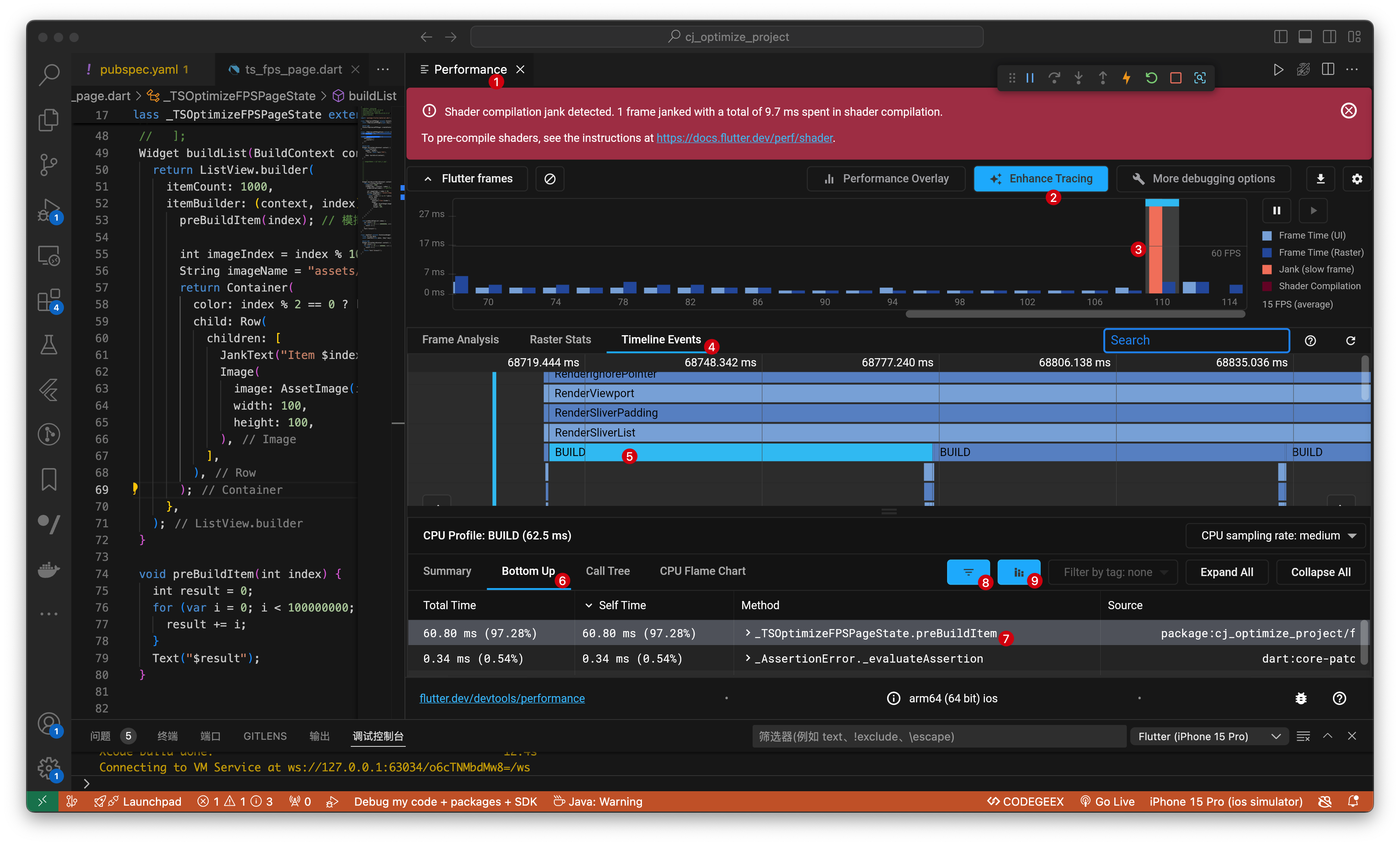Open the timeline events help icon
This screenshot has height=845, width=1400.
coord(1310,340)
